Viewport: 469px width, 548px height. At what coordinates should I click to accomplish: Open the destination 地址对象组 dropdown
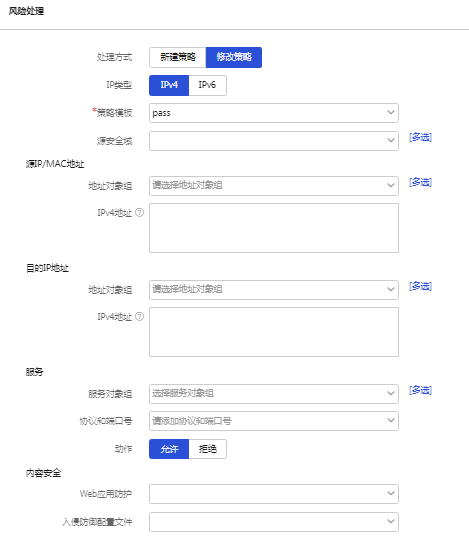tap(274, 290)
